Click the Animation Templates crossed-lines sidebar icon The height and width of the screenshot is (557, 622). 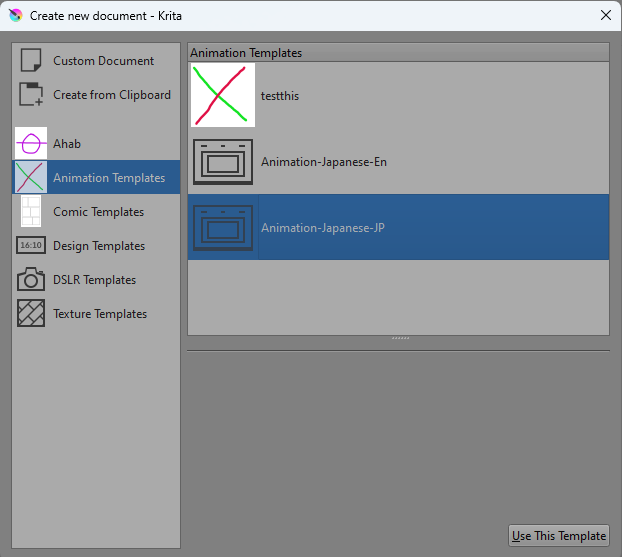[31, 177]
